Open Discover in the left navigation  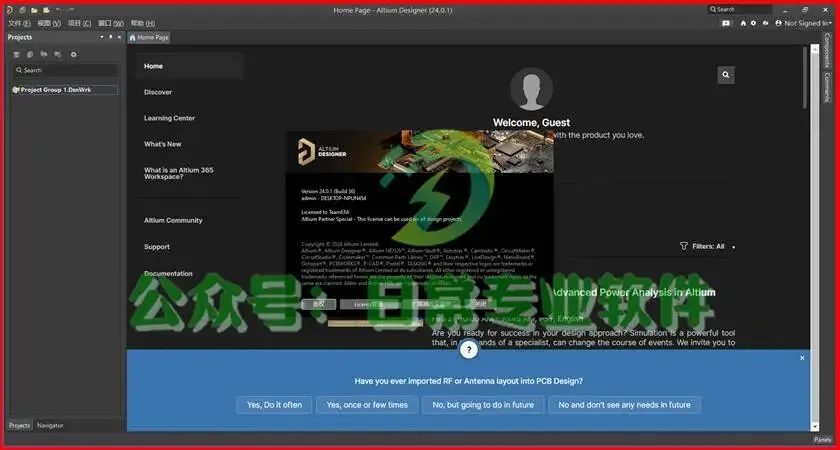(158, 92)
